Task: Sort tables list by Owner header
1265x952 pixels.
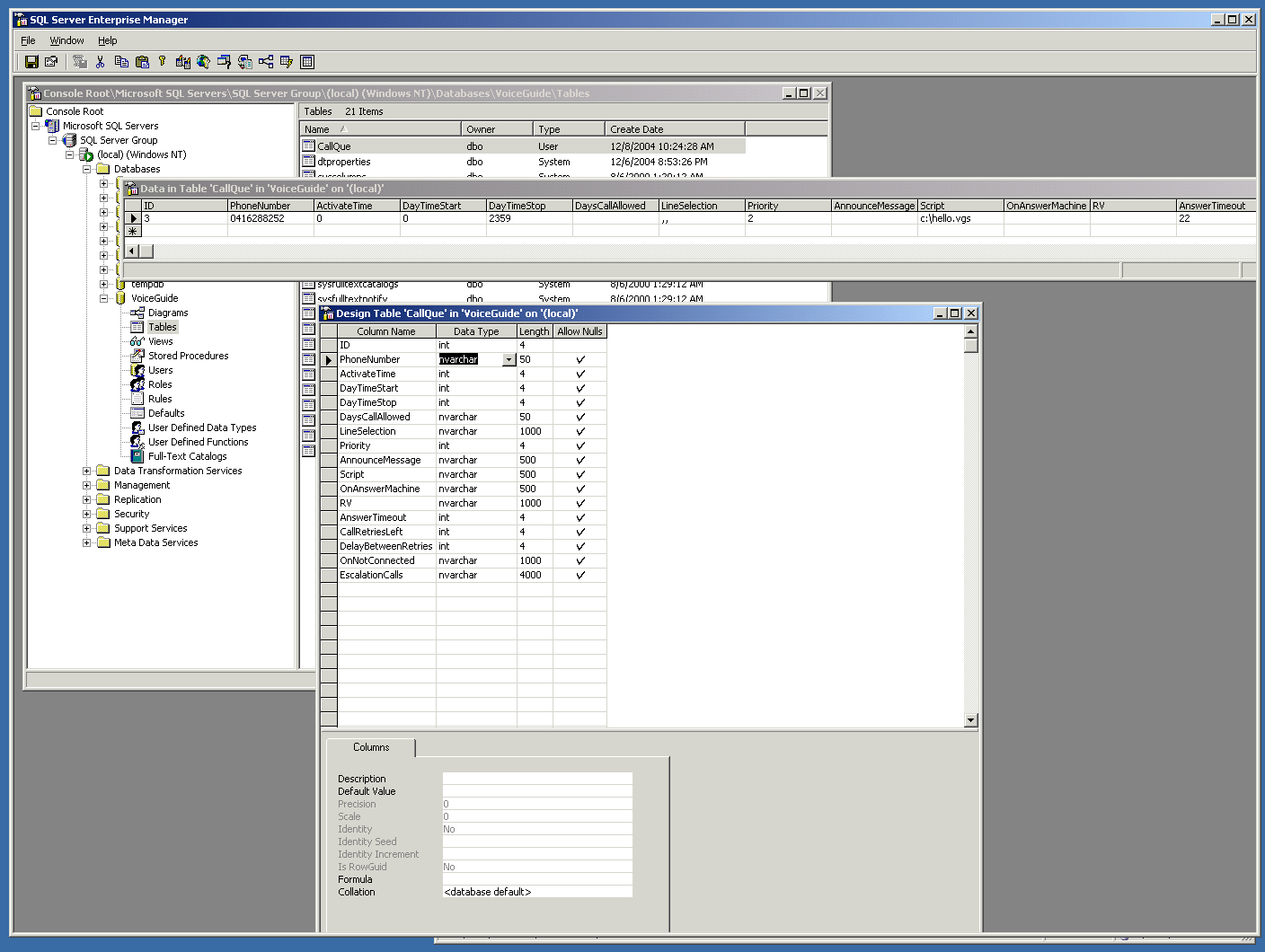Action: click(497, 129)
